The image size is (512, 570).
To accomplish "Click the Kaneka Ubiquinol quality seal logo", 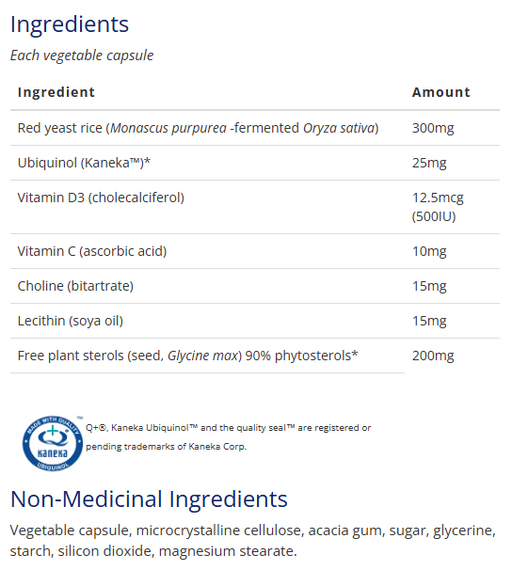I will click(53, 443).
